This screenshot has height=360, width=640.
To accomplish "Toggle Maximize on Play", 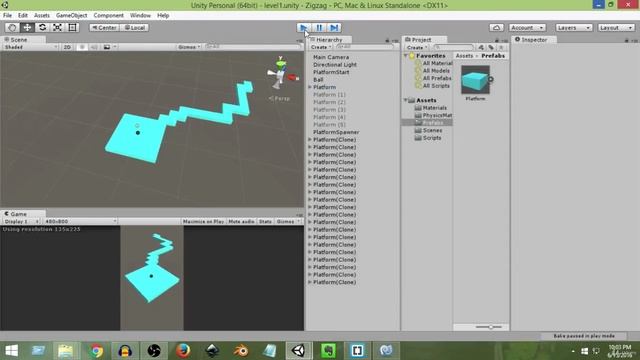I will point(203,221).
